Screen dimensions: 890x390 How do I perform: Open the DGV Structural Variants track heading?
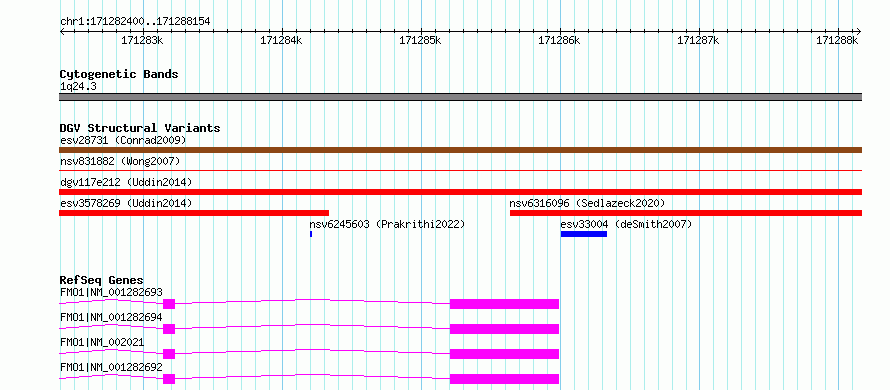[x=140, y=128]
